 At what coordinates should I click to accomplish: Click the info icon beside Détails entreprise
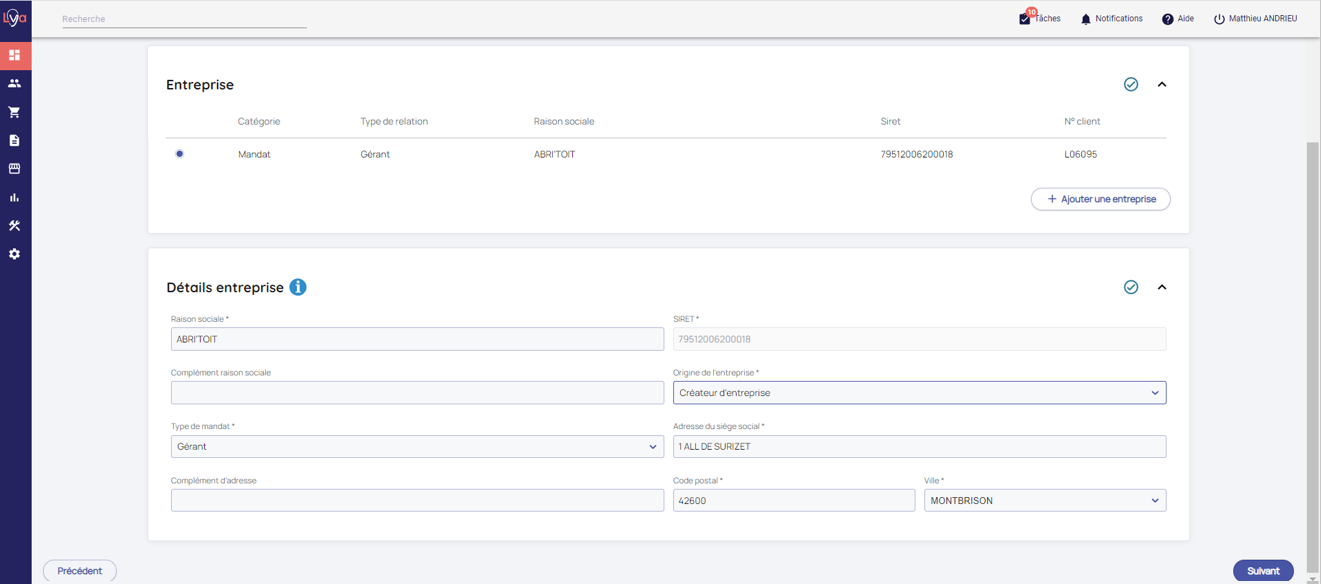(298, 287)
